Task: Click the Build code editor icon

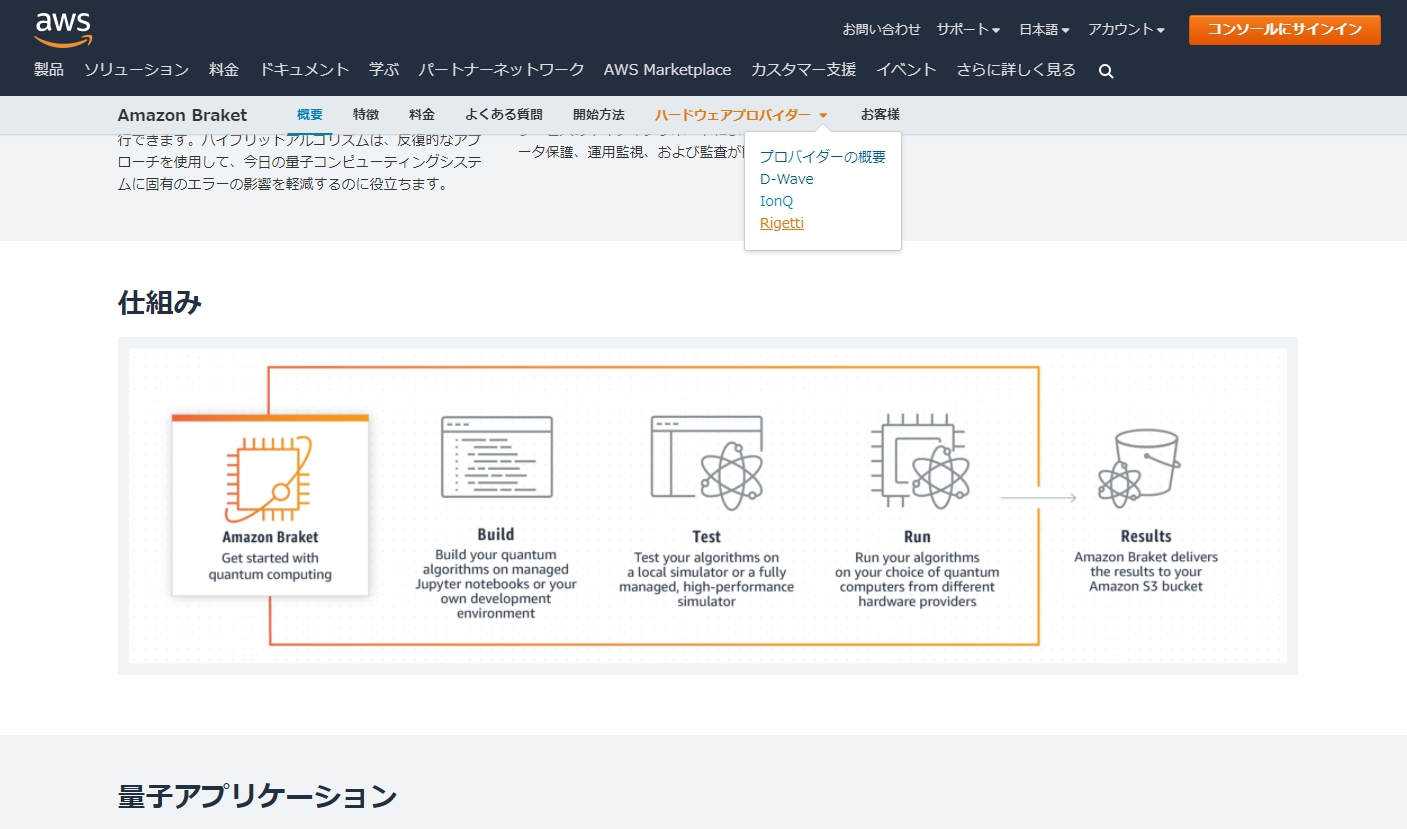Action: [494, 459]
